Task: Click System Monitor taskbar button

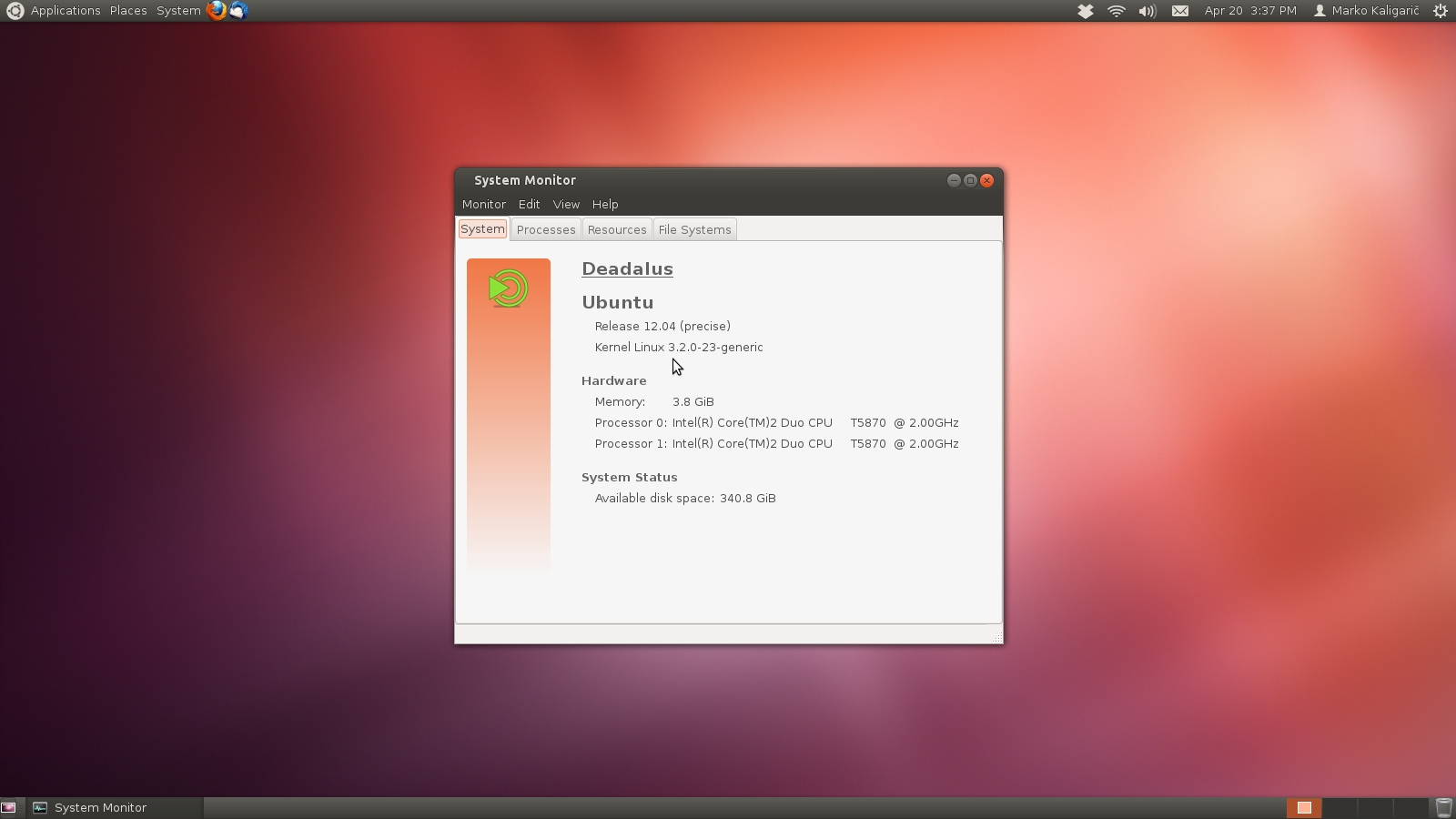Action: (x=115, y=808)
